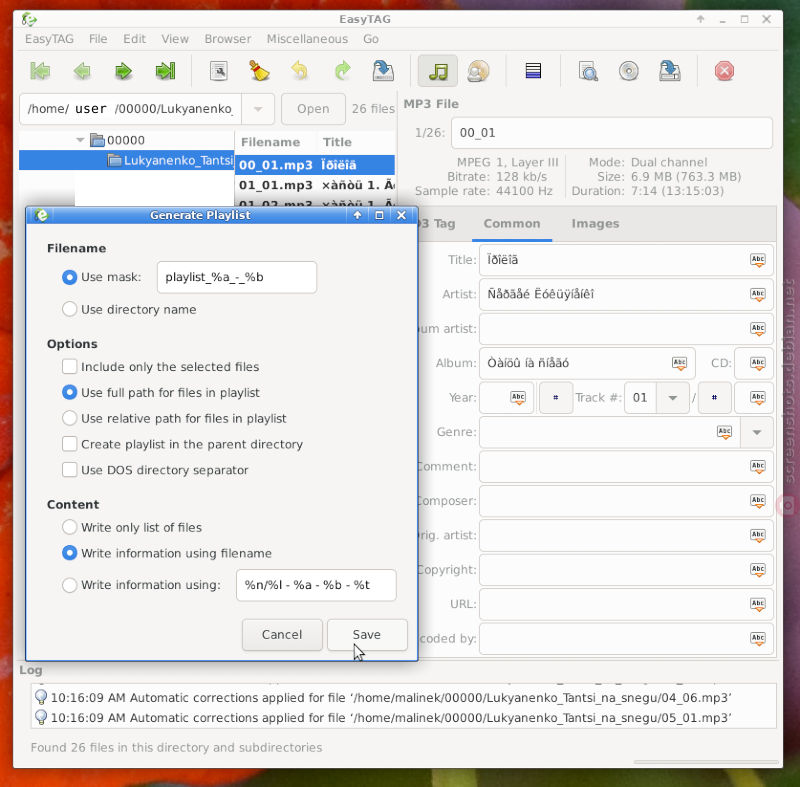Open the Genre dropdown arrow
Image resolution: width=800 pixels, height=787 pixels.
757,432
